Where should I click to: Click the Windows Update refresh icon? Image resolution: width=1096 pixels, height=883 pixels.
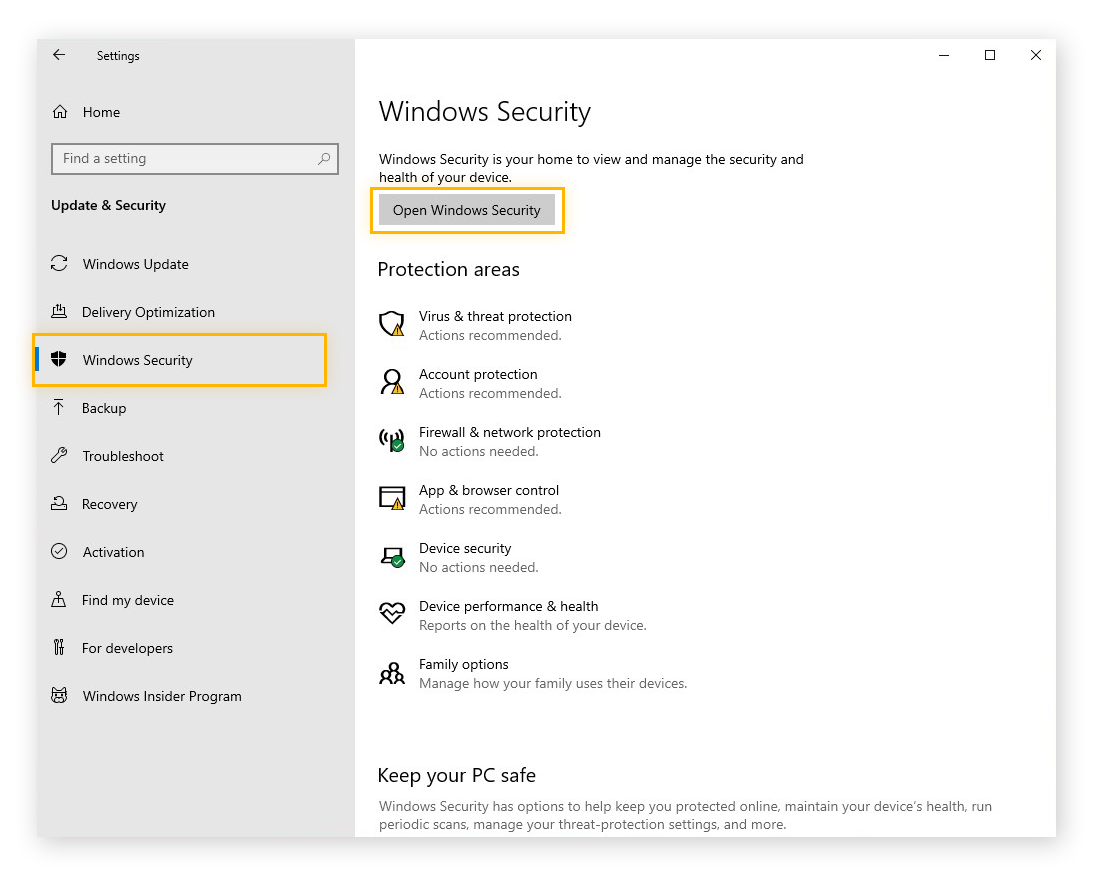click(59, 264)
